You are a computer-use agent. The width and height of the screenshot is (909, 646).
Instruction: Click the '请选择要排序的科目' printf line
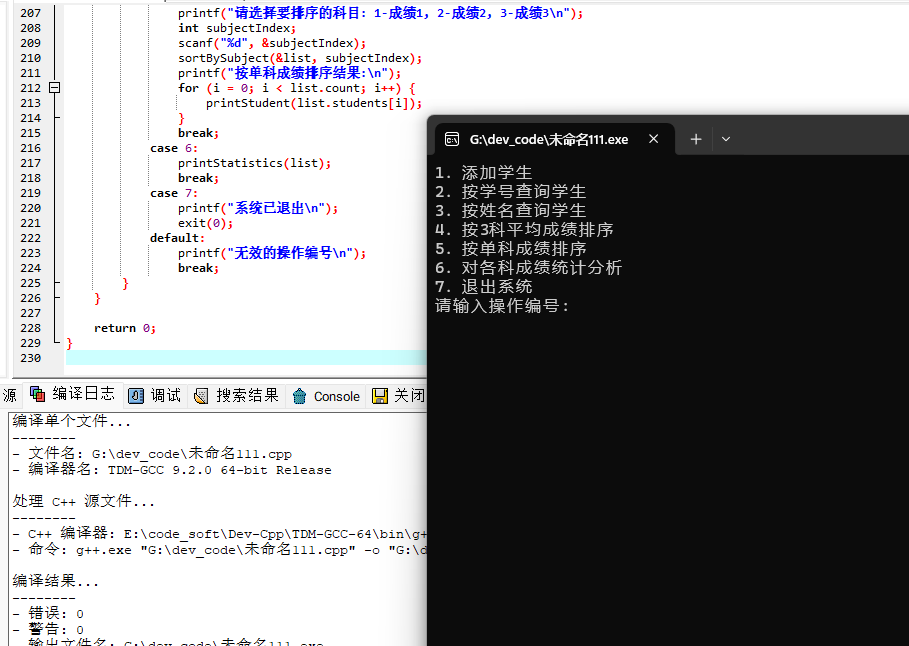click(380, 13)
